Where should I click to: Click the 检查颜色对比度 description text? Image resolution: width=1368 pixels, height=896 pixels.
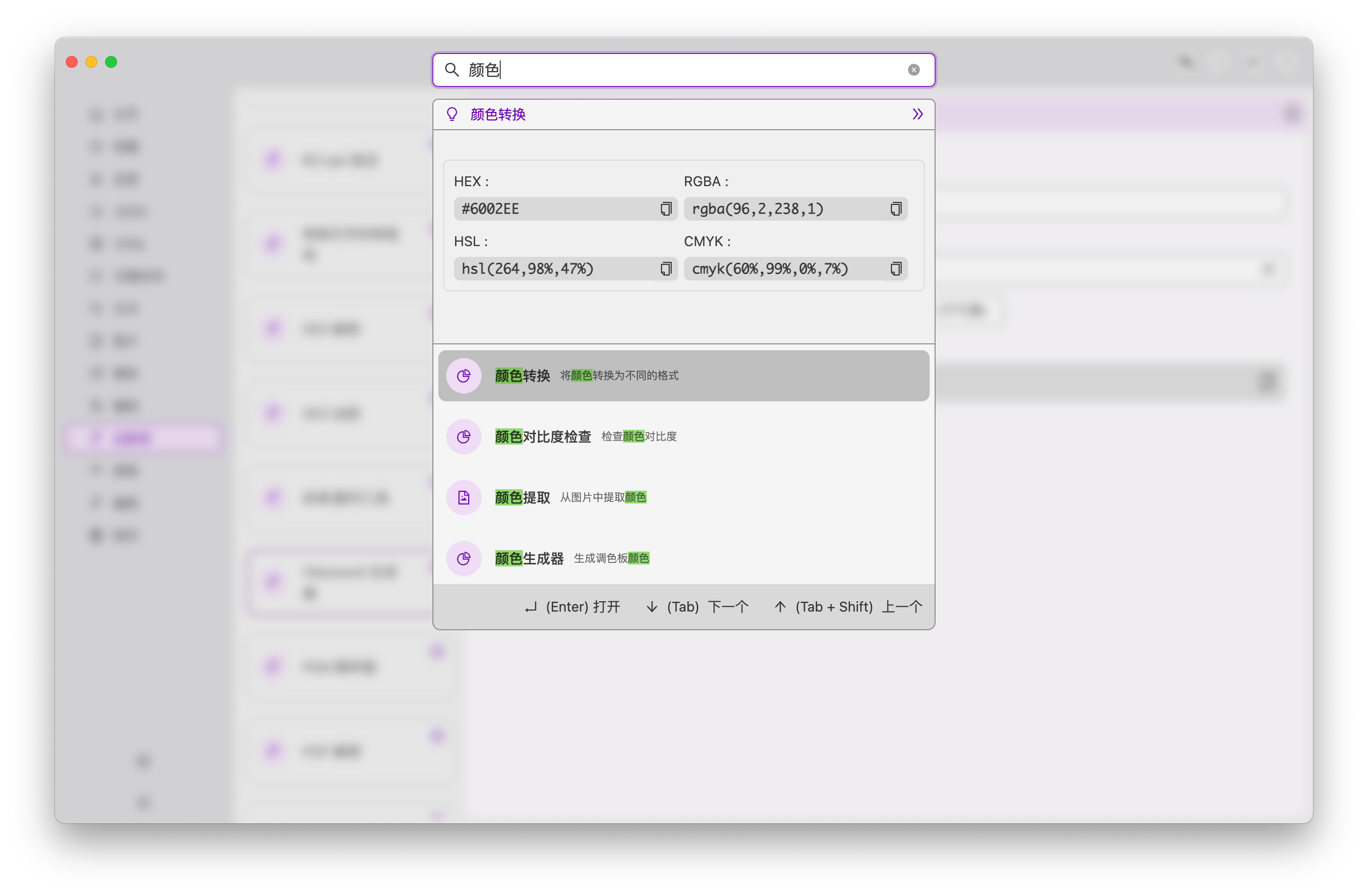click(639, 436)
